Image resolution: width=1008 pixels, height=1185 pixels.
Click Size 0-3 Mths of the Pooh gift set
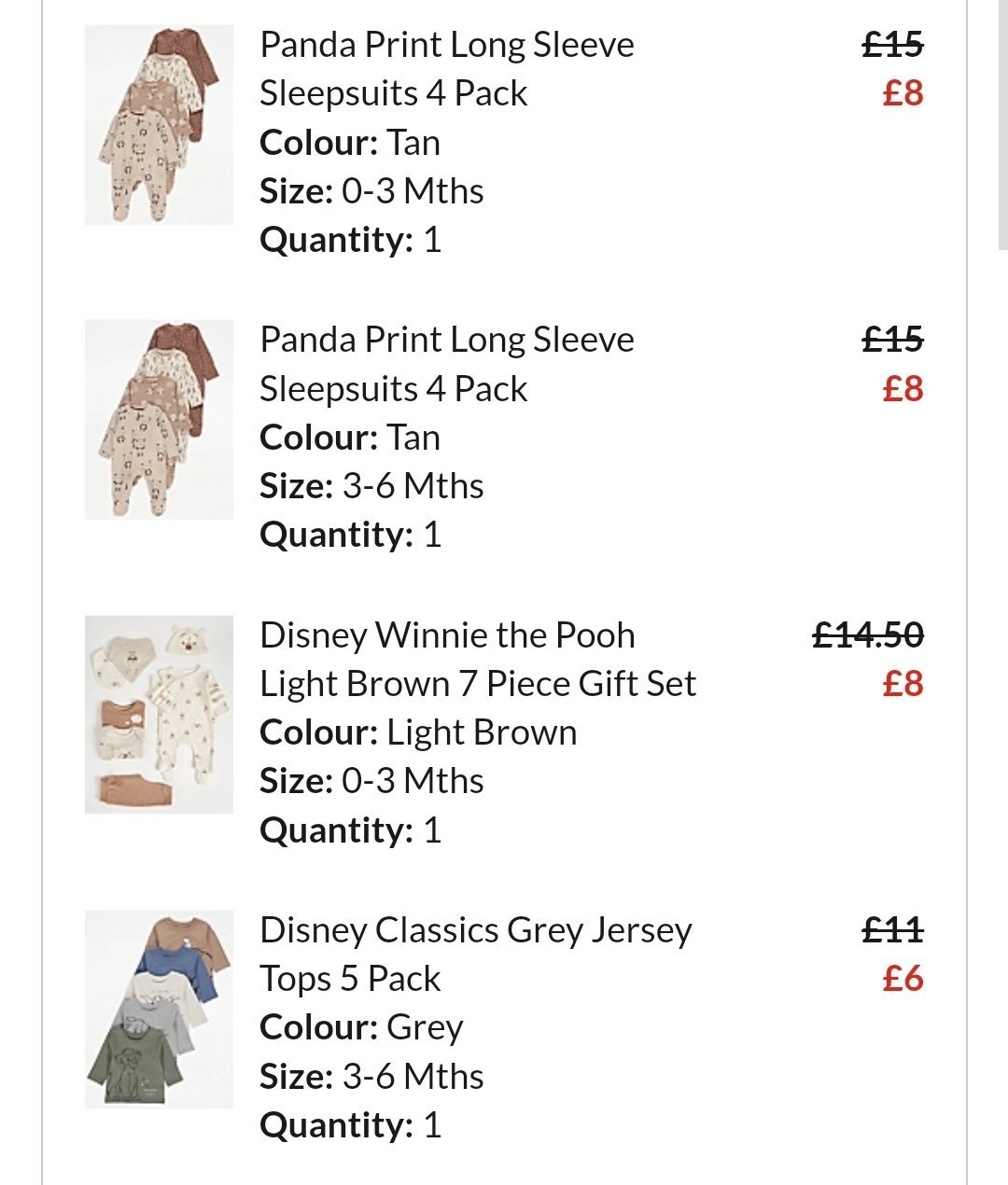coord(371,781)
